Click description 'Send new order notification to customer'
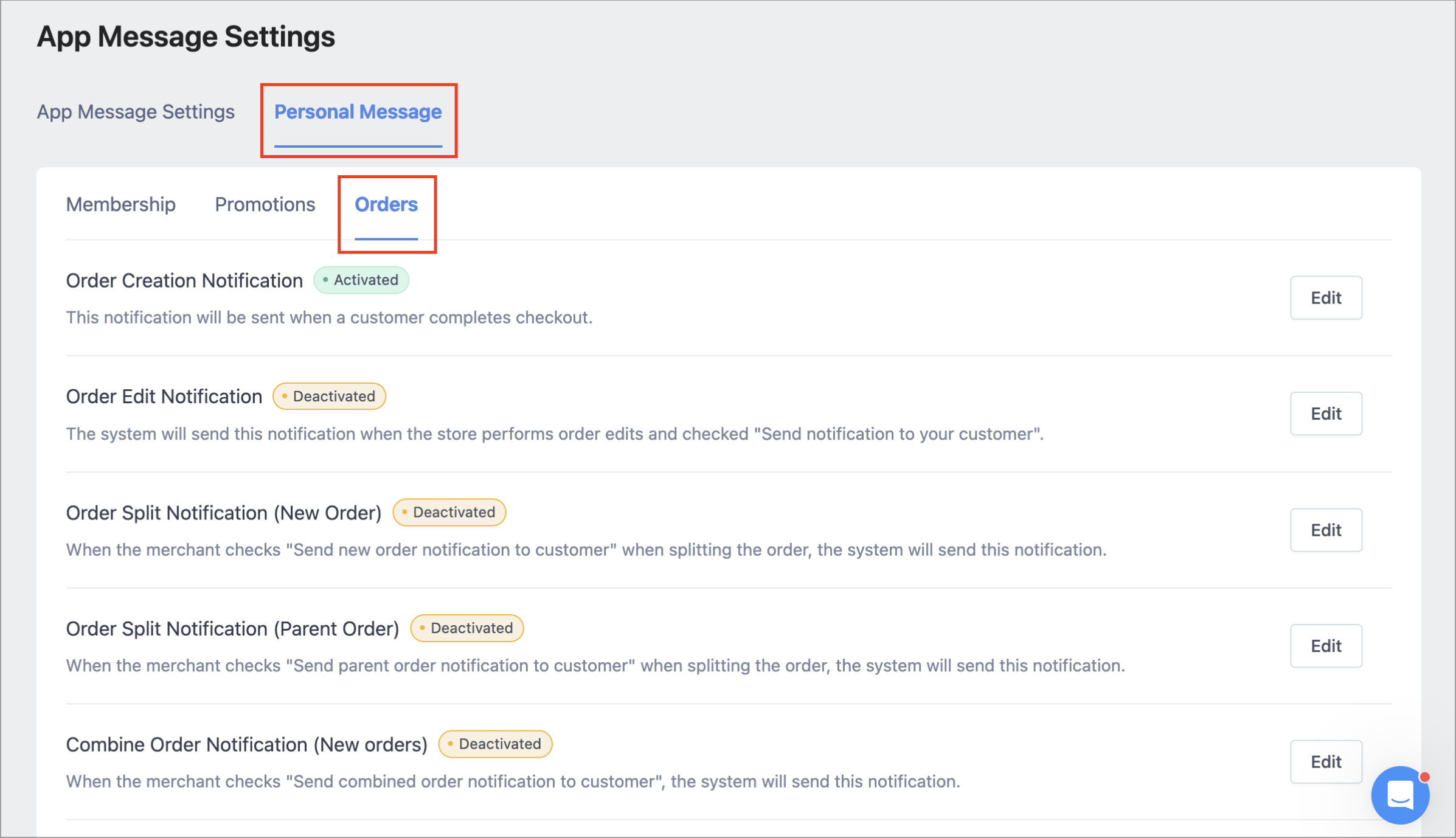The height and width of the screenshot is (838, 1456). 586,550
